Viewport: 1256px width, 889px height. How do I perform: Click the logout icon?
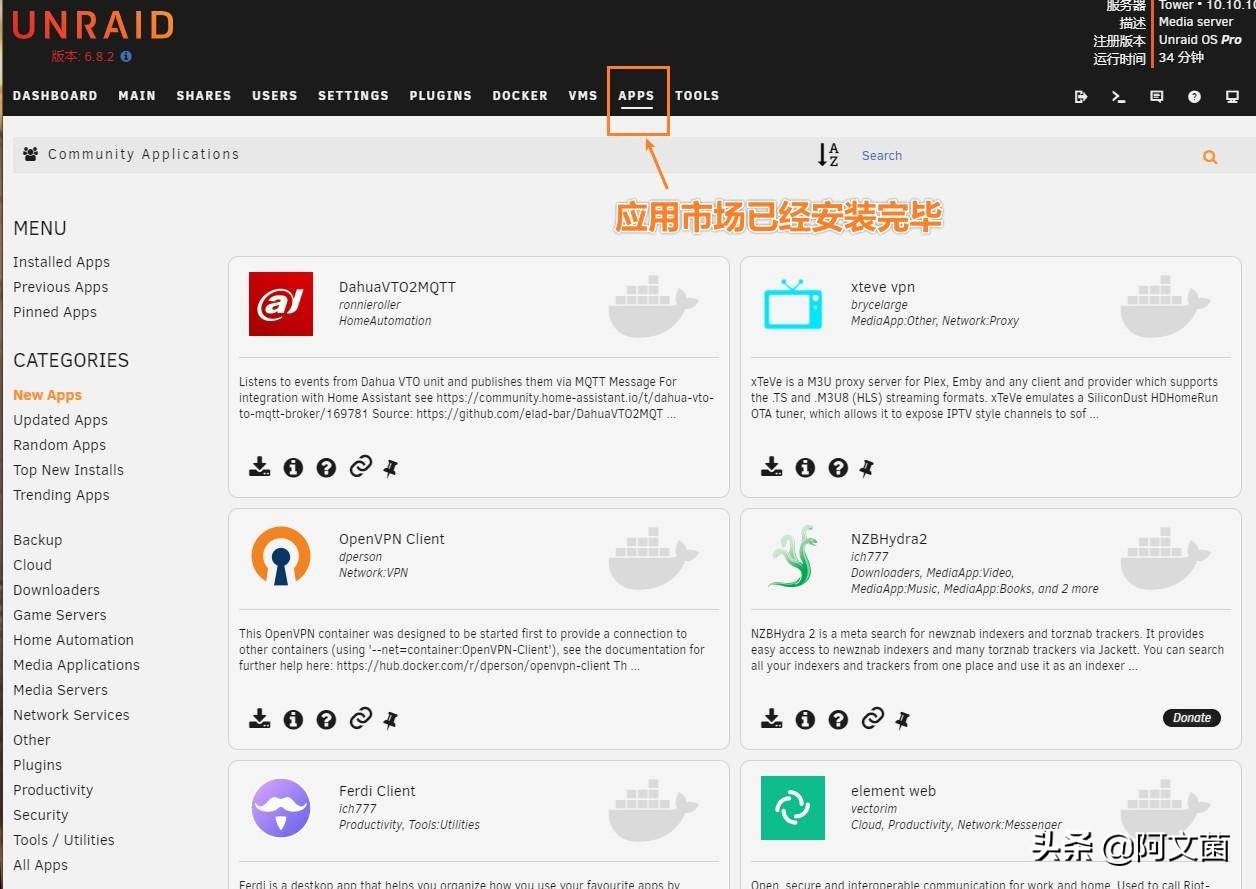tap(1080, 96)
